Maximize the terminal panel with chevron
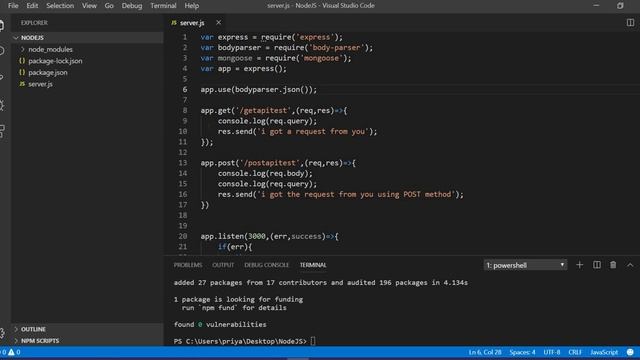Viewport: 640px width, 360px height. (x=630, y=265)
